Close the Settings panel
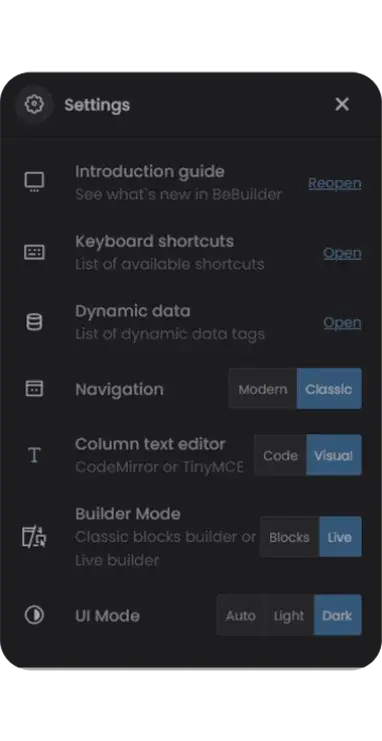The image size is (382, 741). click(342, 104)
